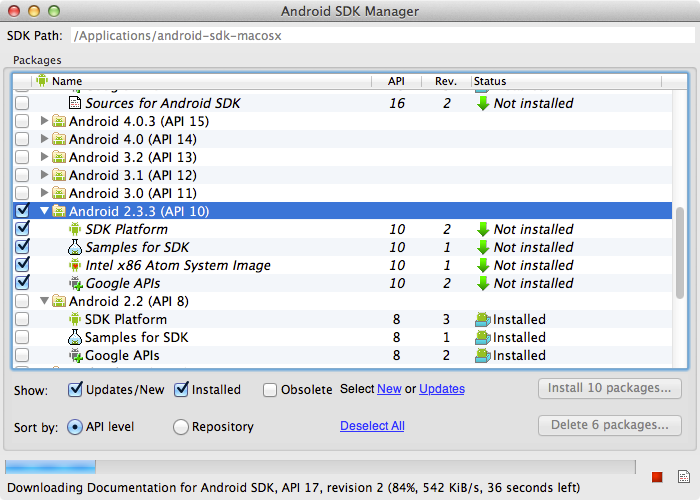Click the Deselect All link
The height and width of the screenshot is (500, 700).
372,426
